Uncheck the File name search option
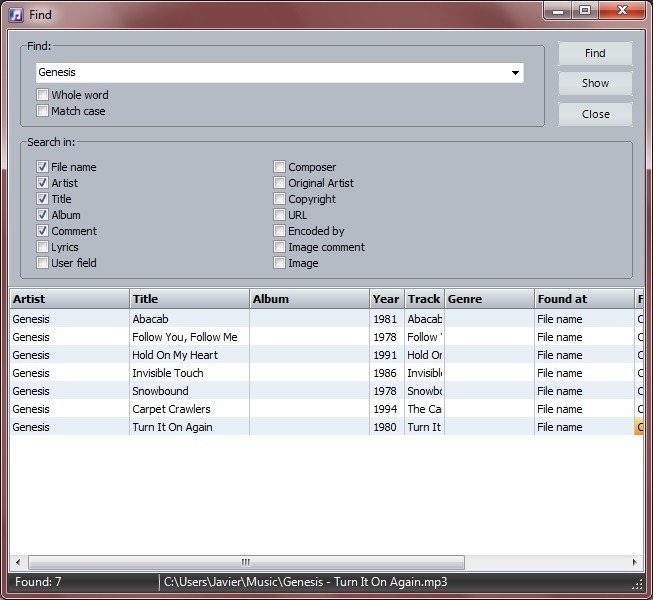 (x=42, y=167)
